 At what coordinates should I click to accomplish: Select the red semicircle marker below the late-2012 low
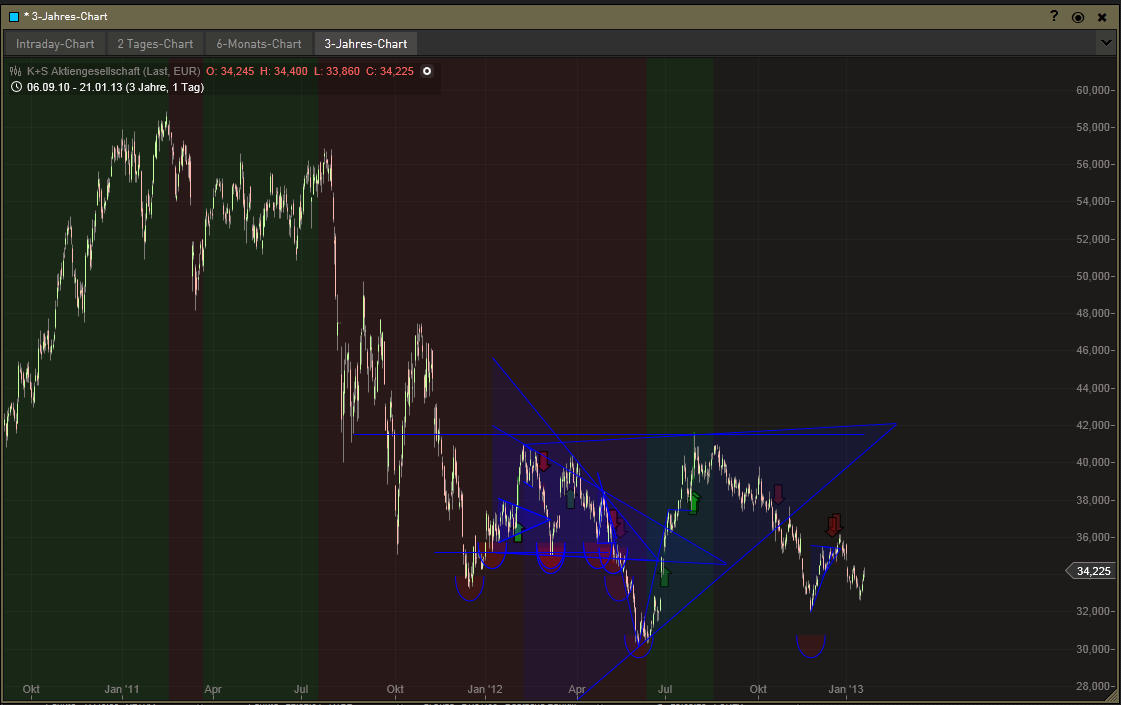tap(811, 646)
